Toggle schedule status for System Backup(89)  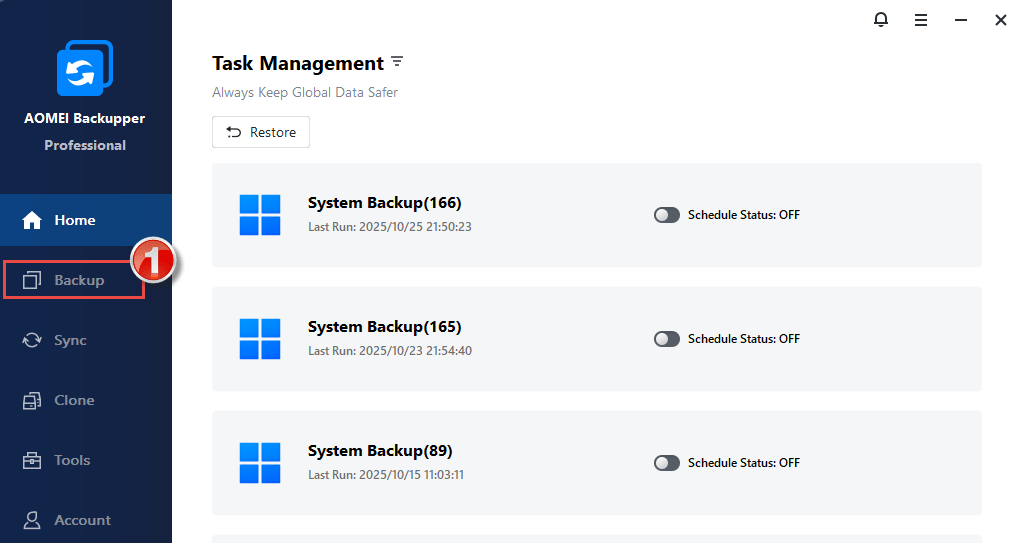tap(667, 463)
